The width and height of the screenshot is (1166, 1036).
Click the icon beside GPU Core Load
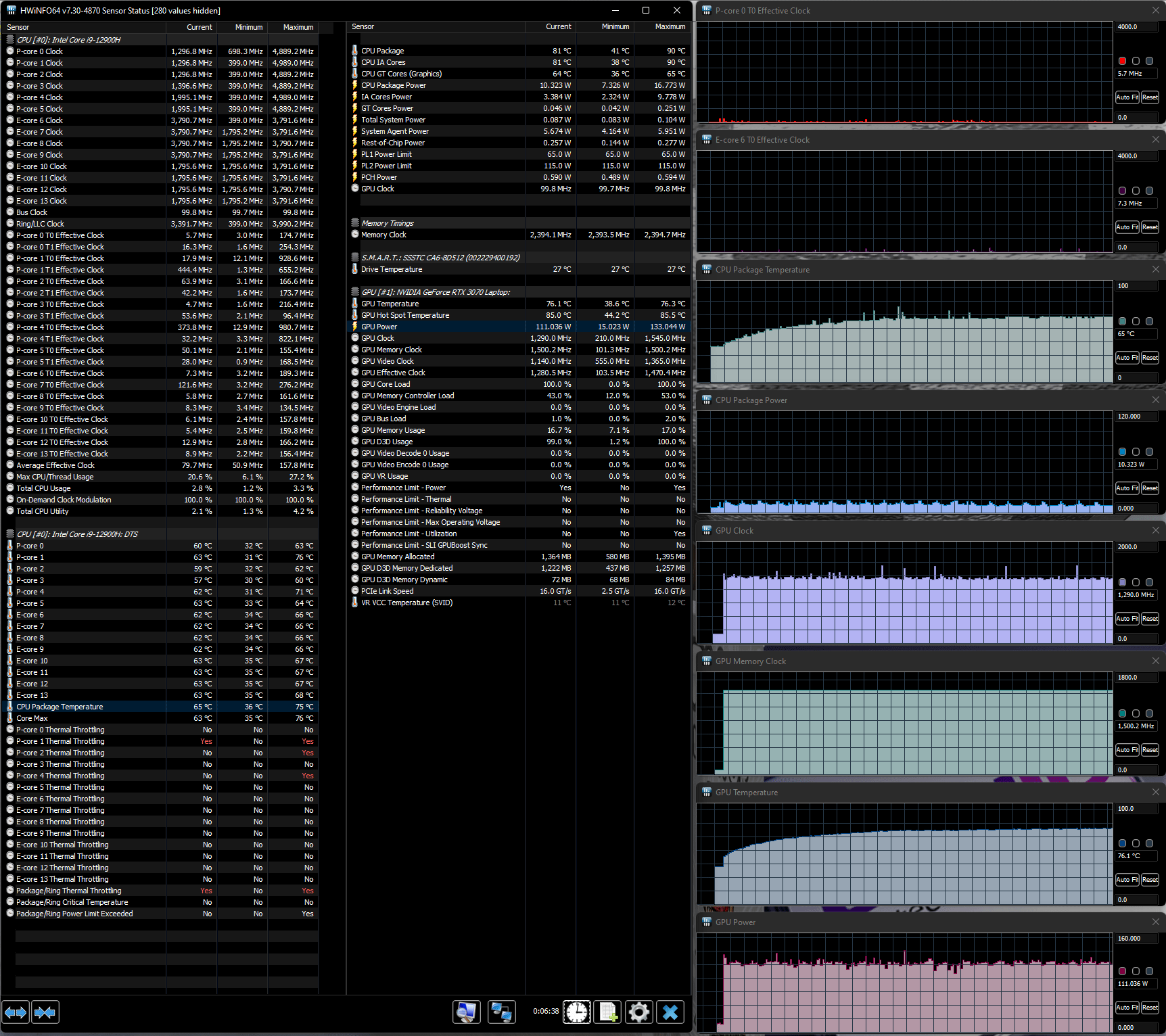click(x=355, y=384)
